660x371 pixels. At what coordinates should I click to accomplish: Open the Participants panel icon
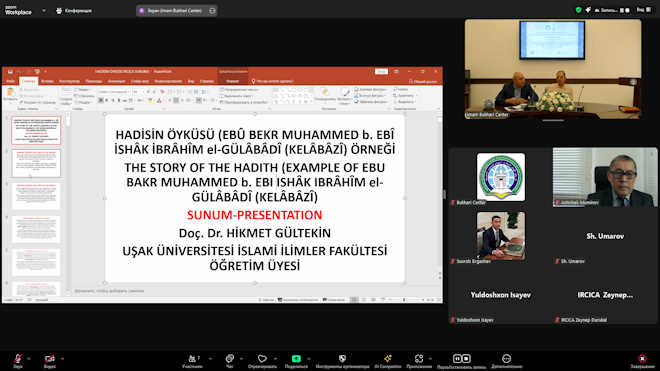point(192,359)
